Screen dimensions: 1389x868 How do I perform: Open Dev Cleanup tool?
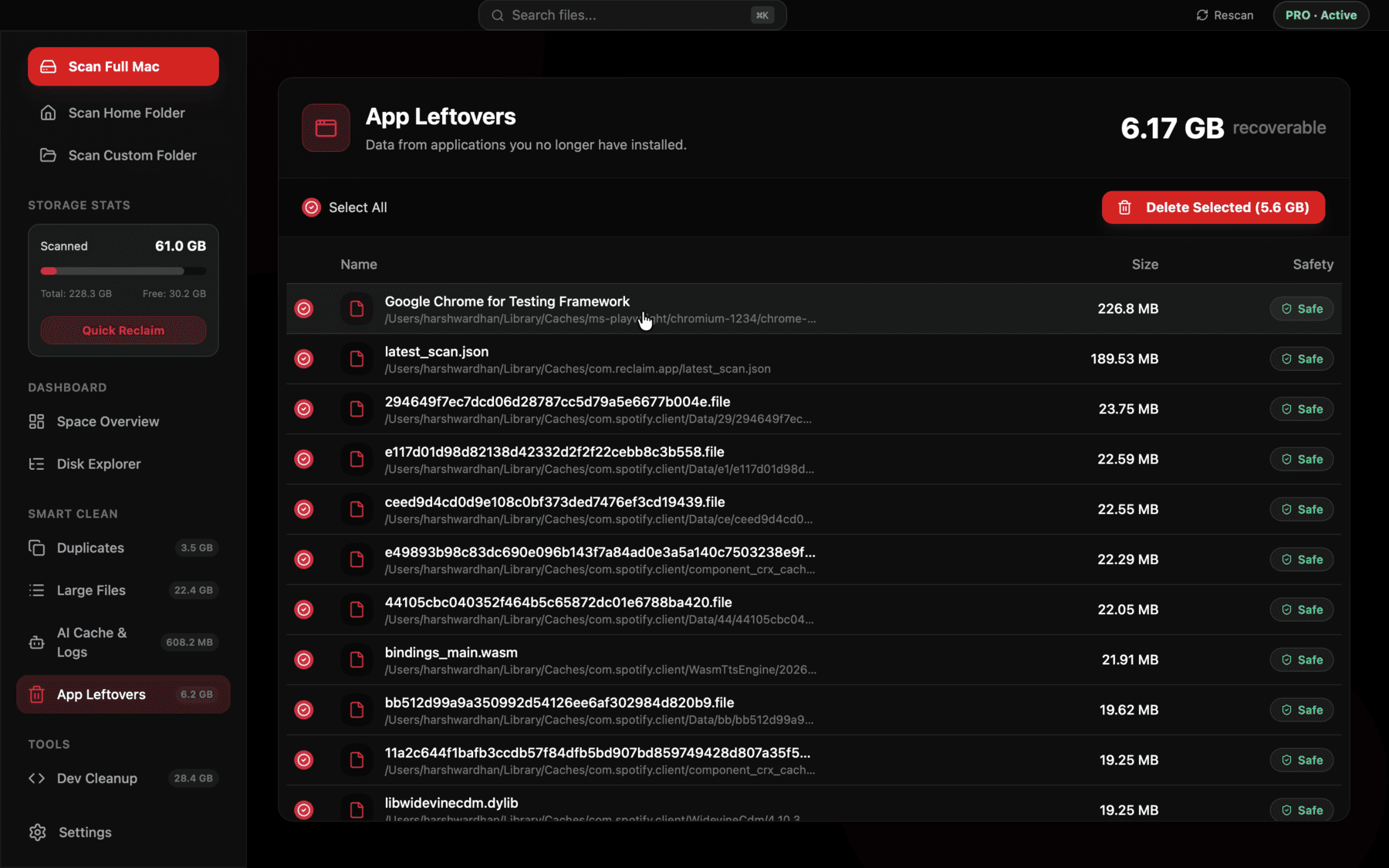[x=123, y=778]
